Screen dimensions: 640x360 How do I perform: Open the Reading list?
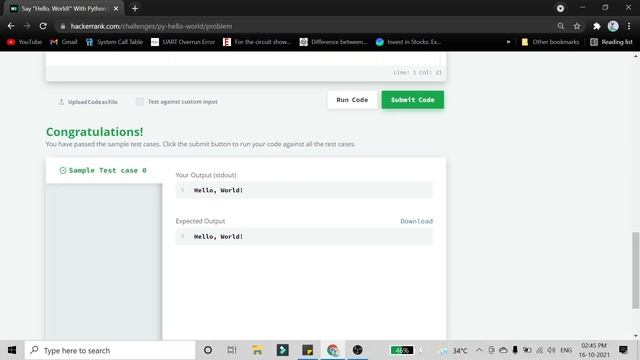[x=611, y=42]
